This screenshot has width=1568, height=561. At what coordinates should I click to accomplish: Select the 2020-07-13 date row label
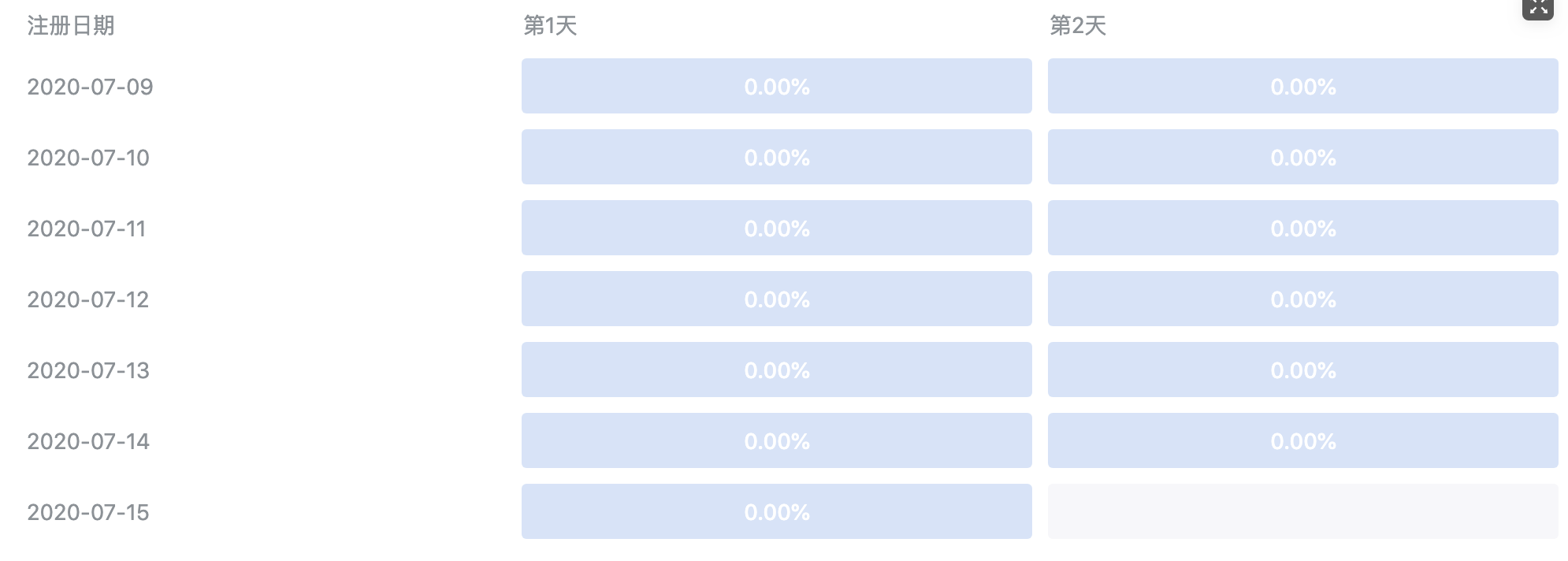click(88, 370)
